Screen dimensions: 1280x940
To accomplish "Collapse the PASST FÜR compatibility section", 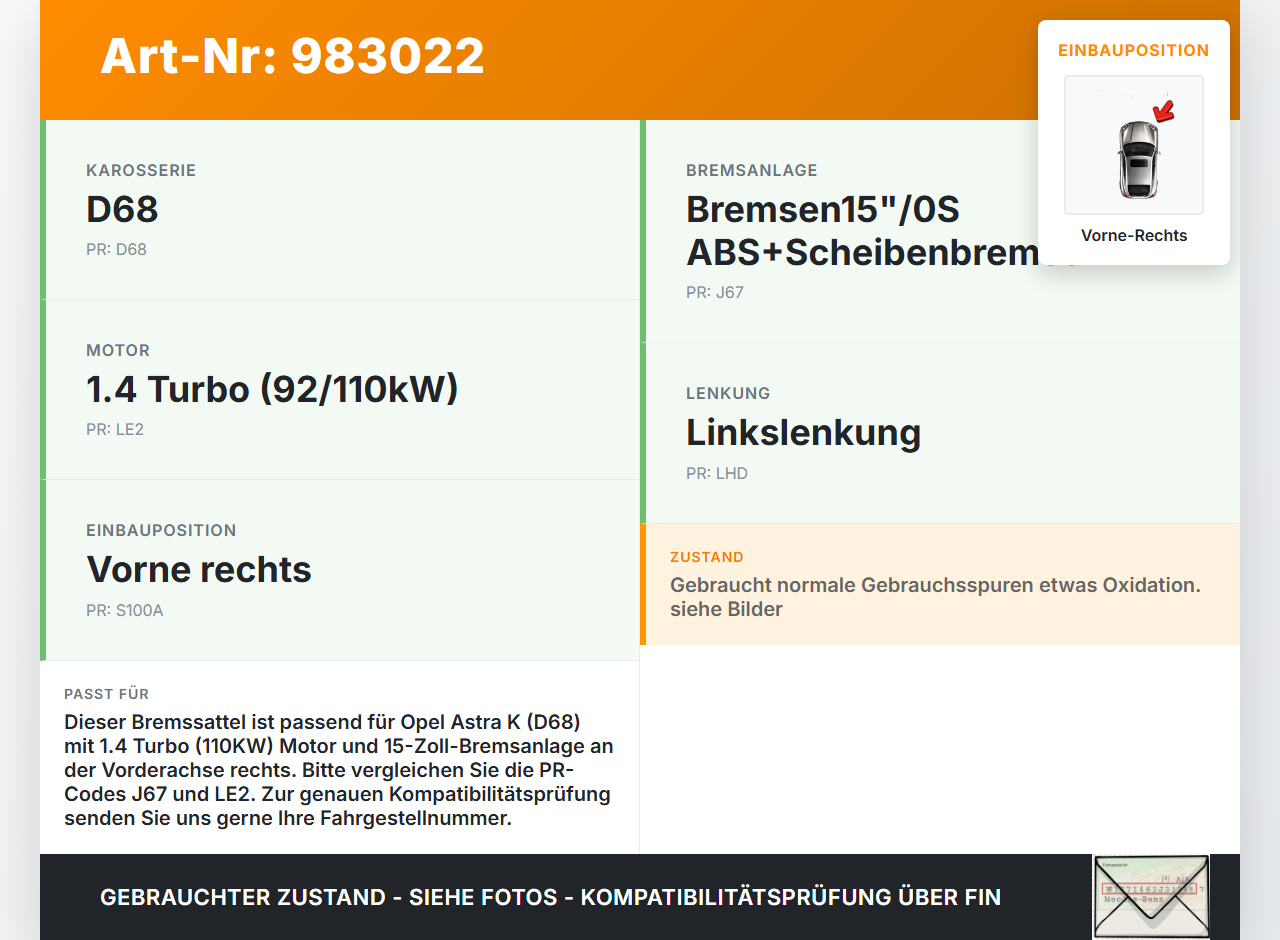I will (x=340, y=770).
